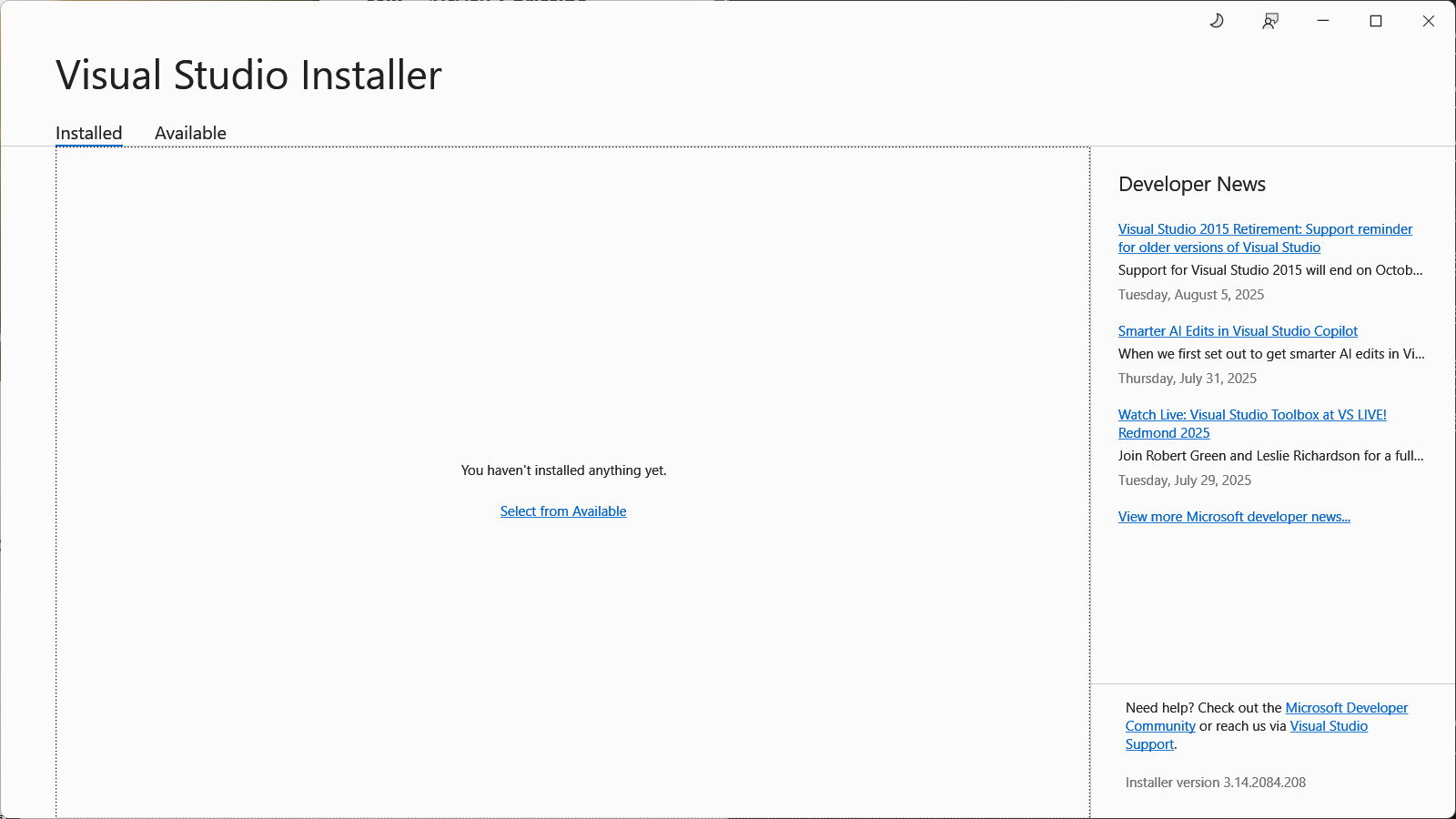The width and height of the screenshot is (1456, 819).
Task: Click the Developer News heading
Action: tap(1192, 184)
